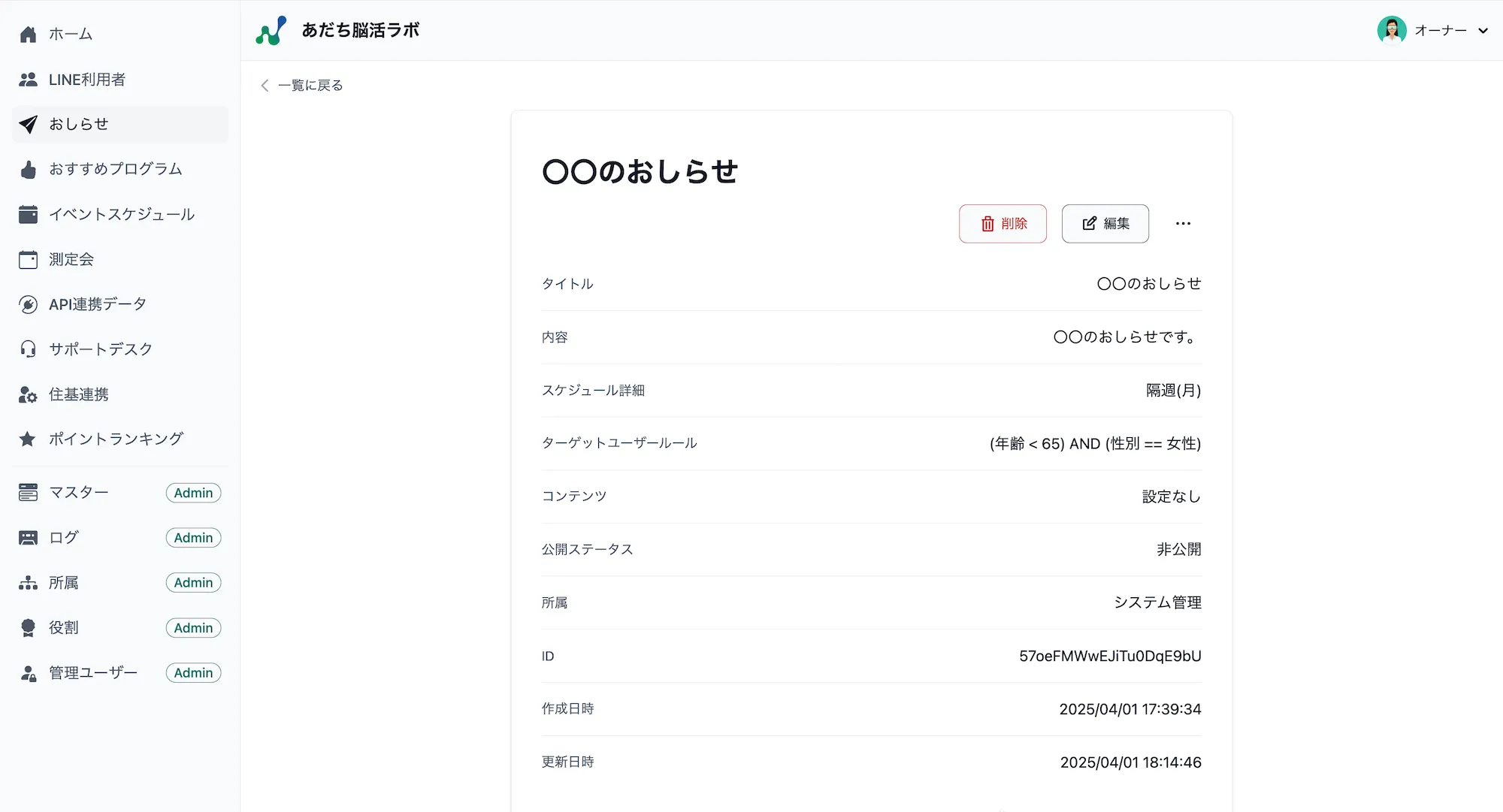Click the API連携データ plug icon

pos(28,305)
